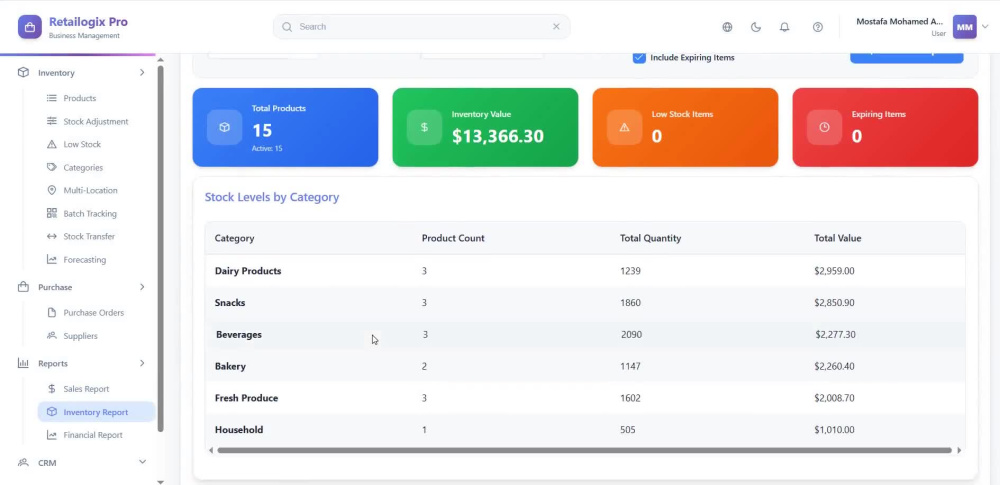This screenshot has width=1000, height=485.
Task: Open Stock Adjustment page
Action: 96,121
